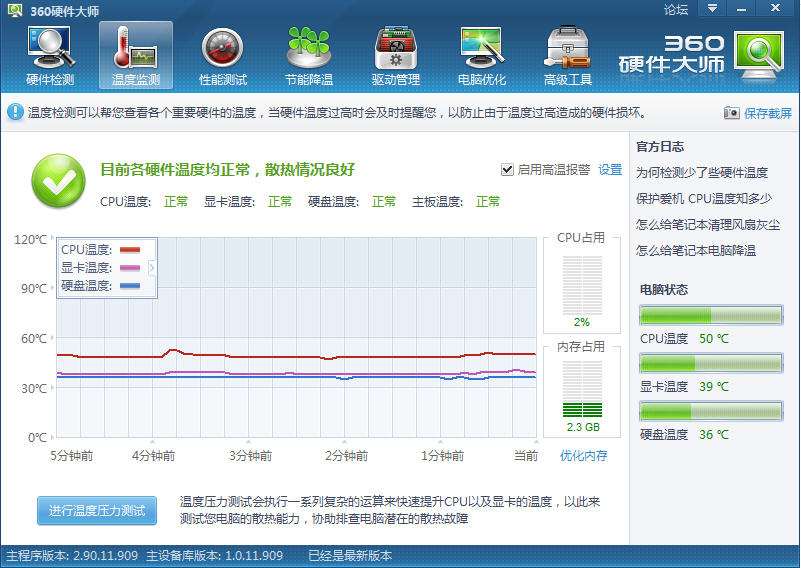The height and width of the screenshot is (568, 801).
Task: Close the 360硬件大师 window
Action: coord(775,8)
